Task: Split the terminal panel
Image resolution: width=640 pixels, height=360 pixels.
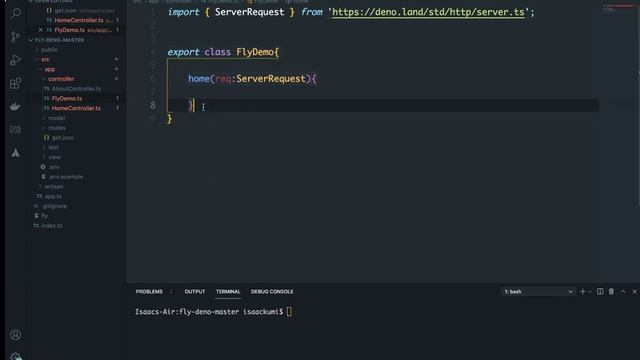Action: point(600,291)
